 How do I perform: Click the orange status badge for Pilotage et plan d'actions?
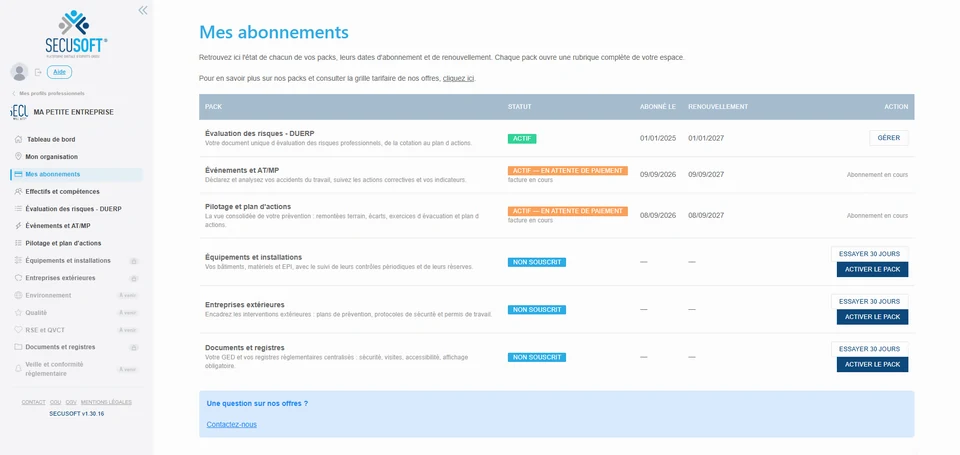(568, 211)
